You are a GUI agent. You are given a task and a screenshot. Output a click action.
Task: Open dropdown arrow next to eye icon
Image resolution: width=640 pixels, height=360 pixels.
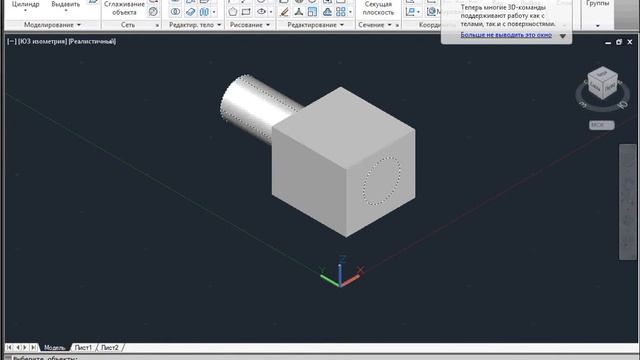pyautogui.click(x=271, y=12)
